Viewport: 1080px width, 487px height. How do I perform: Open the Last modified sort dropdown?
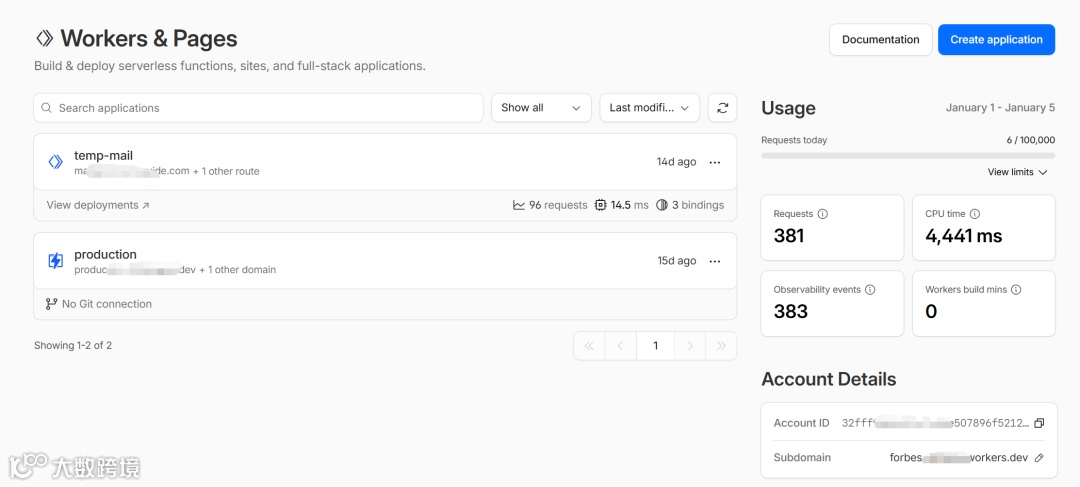coord(649,108)
